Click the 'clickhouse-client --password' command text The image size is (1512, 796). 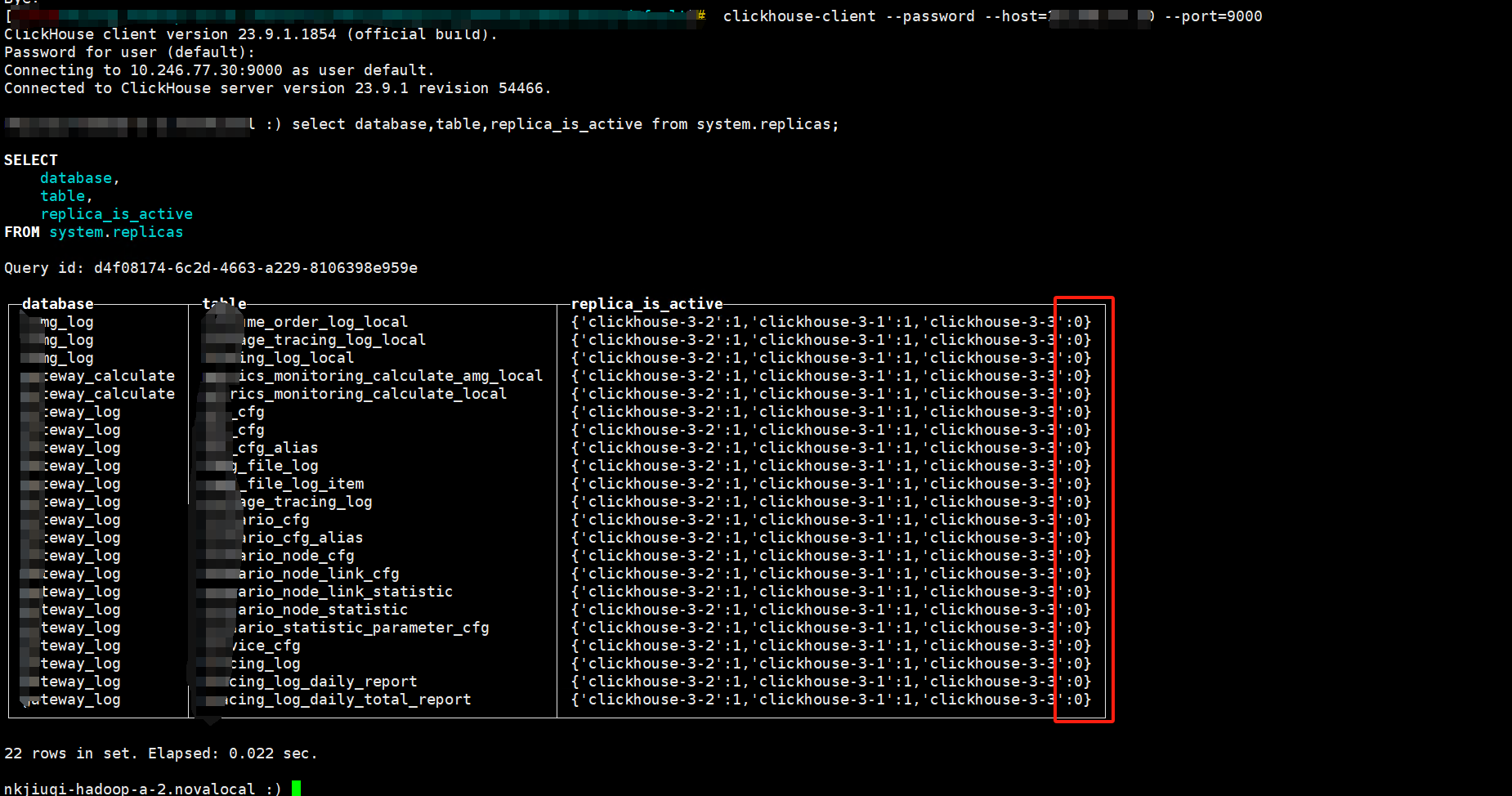pyautogui.click(x=848, y=16)
